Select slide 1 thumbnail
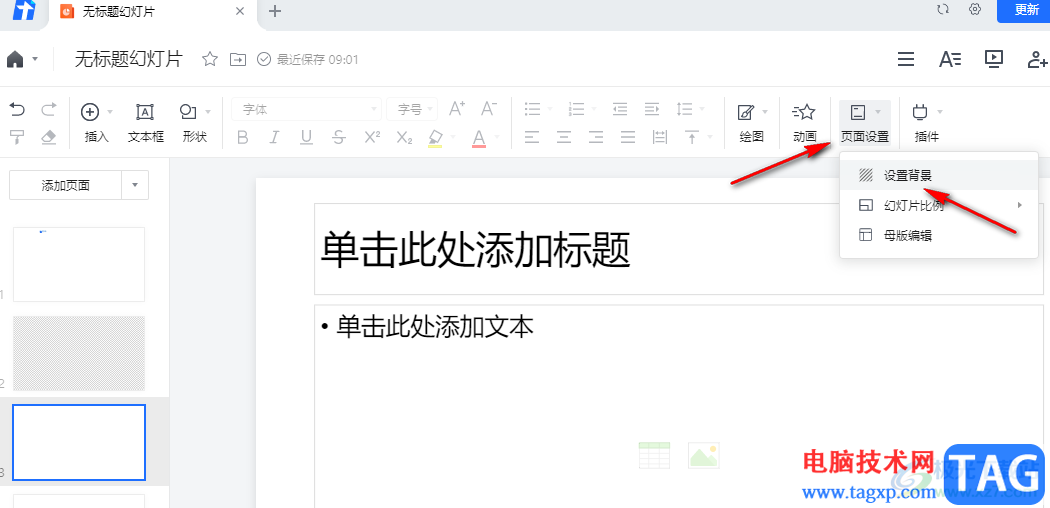Screen dimensions: 1050x508 79,264
